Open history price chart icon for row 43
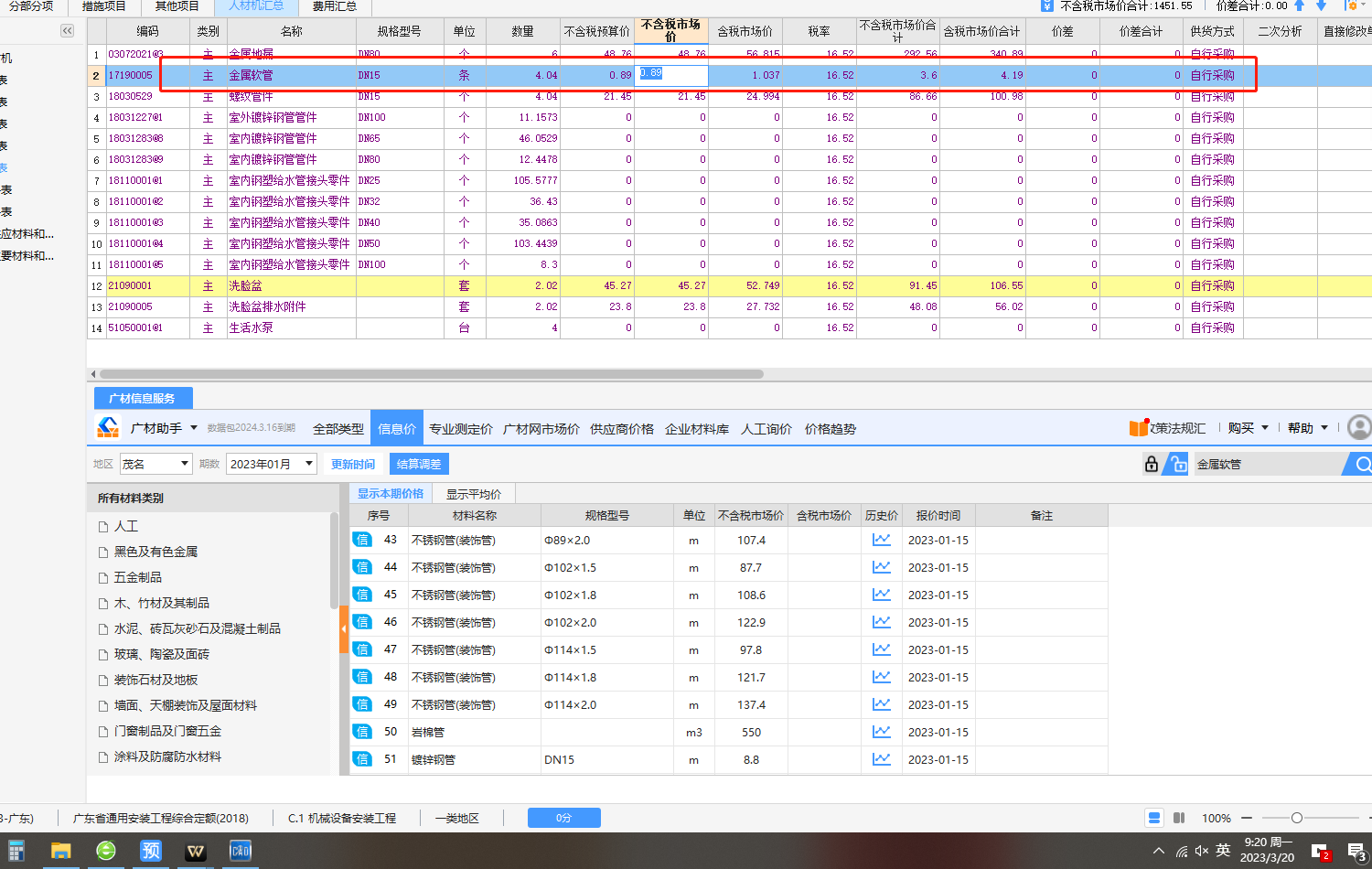Screen dimensions: 1372x869 pos(881,540)
